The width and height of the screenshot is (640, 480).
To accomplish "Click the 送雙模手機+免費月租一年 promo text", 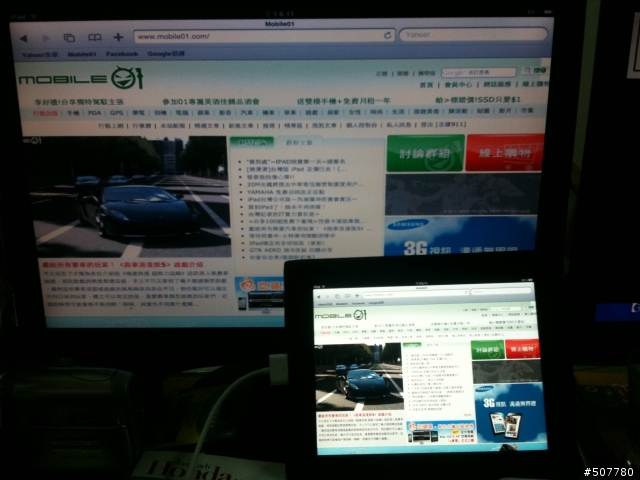I will pos(344,100).
